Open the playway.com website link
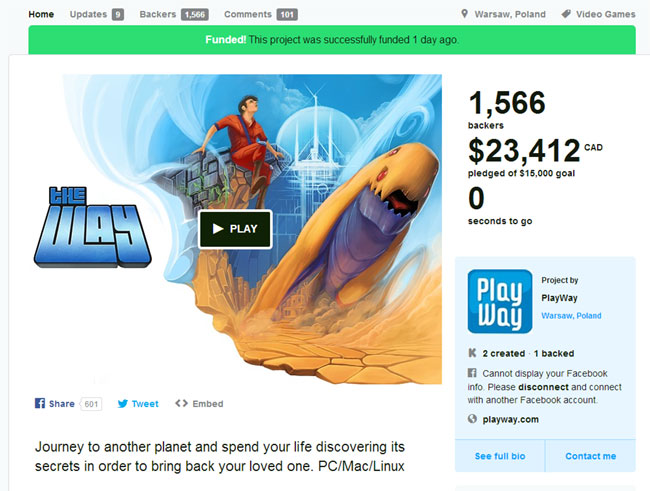The width and height of the screenshot is (650, 491). [x=511, y=419]
